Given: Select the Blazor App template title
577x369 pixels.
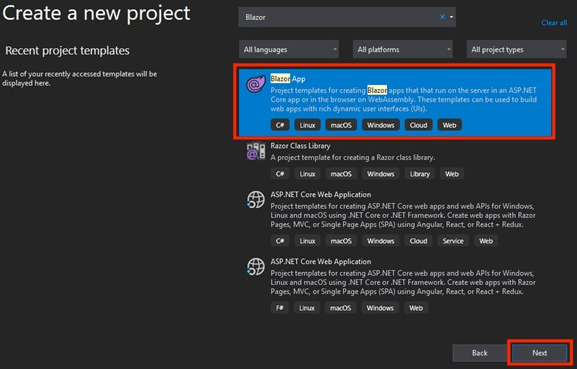Looking at the screenshot, I should pos(288,79).
